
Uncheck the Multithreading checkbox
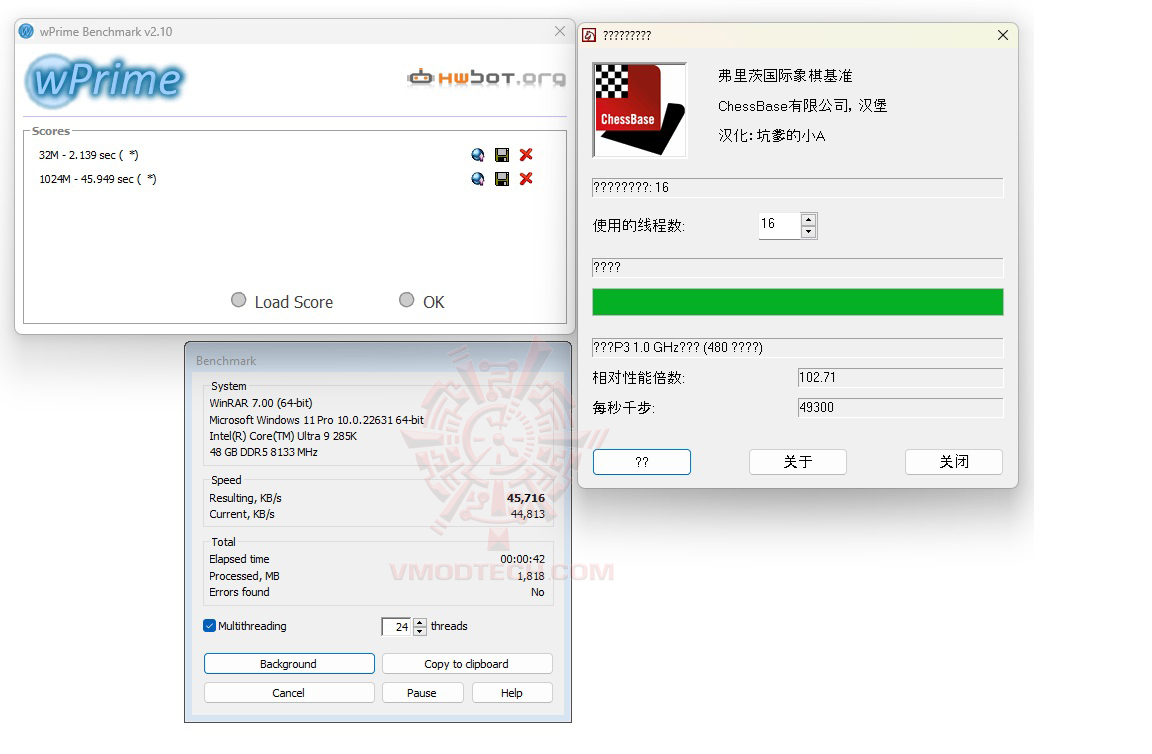click(x=209, y=626)
